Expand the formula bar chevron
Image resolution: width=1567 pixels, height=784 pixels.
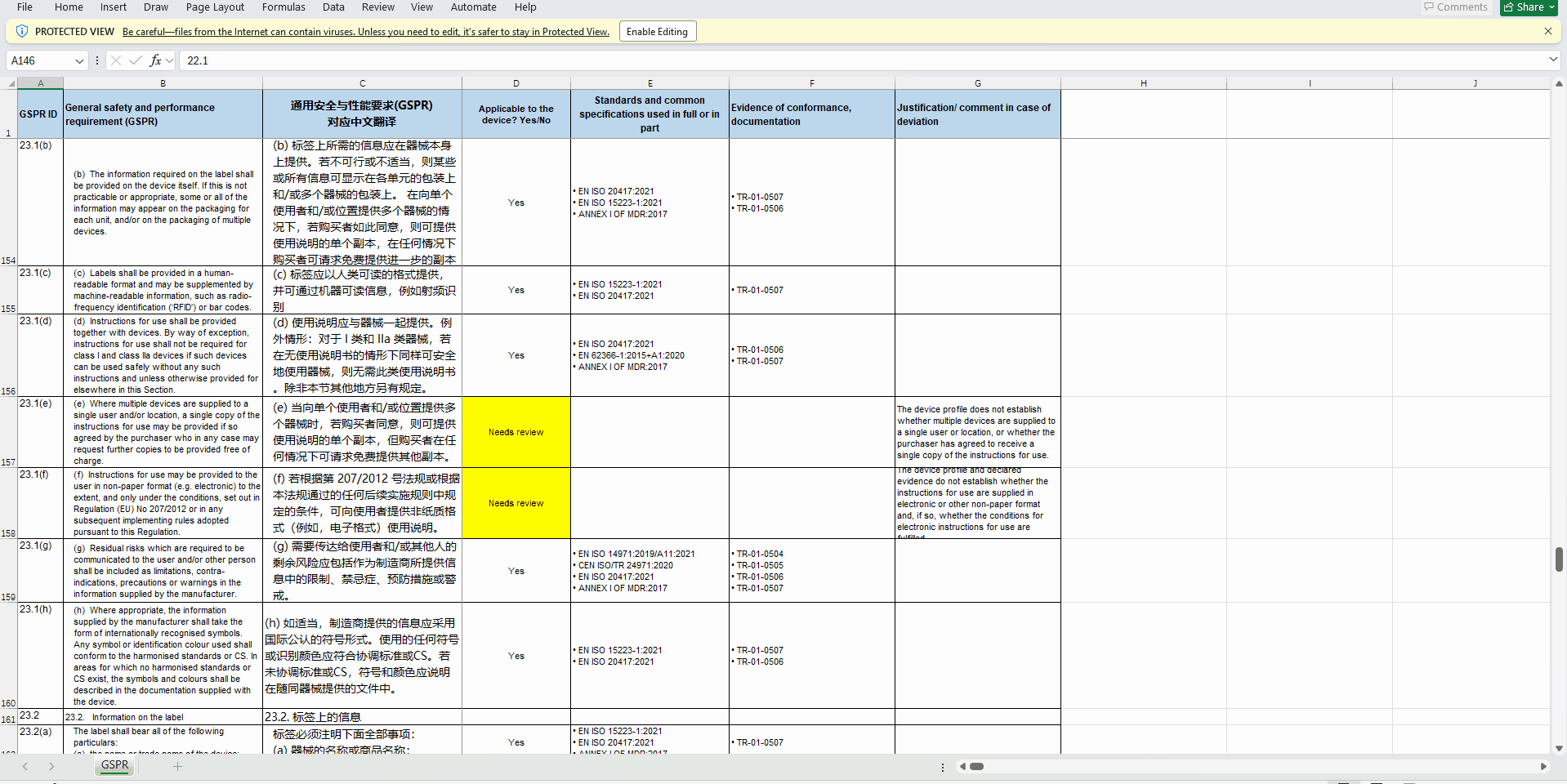[1553, 60]
